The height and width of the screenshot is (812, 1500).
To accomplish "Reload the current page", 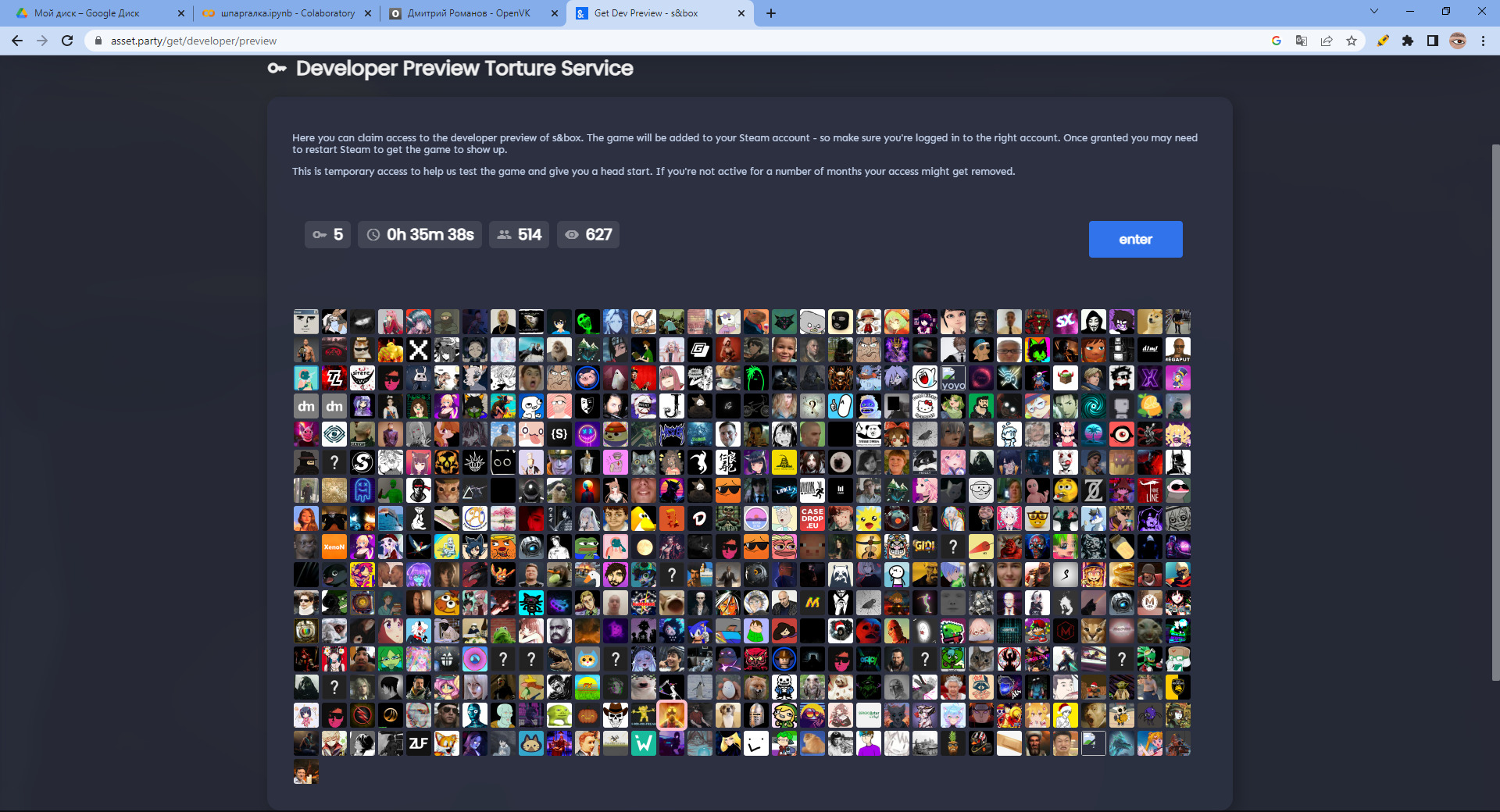I will click(x=67, y=41).
